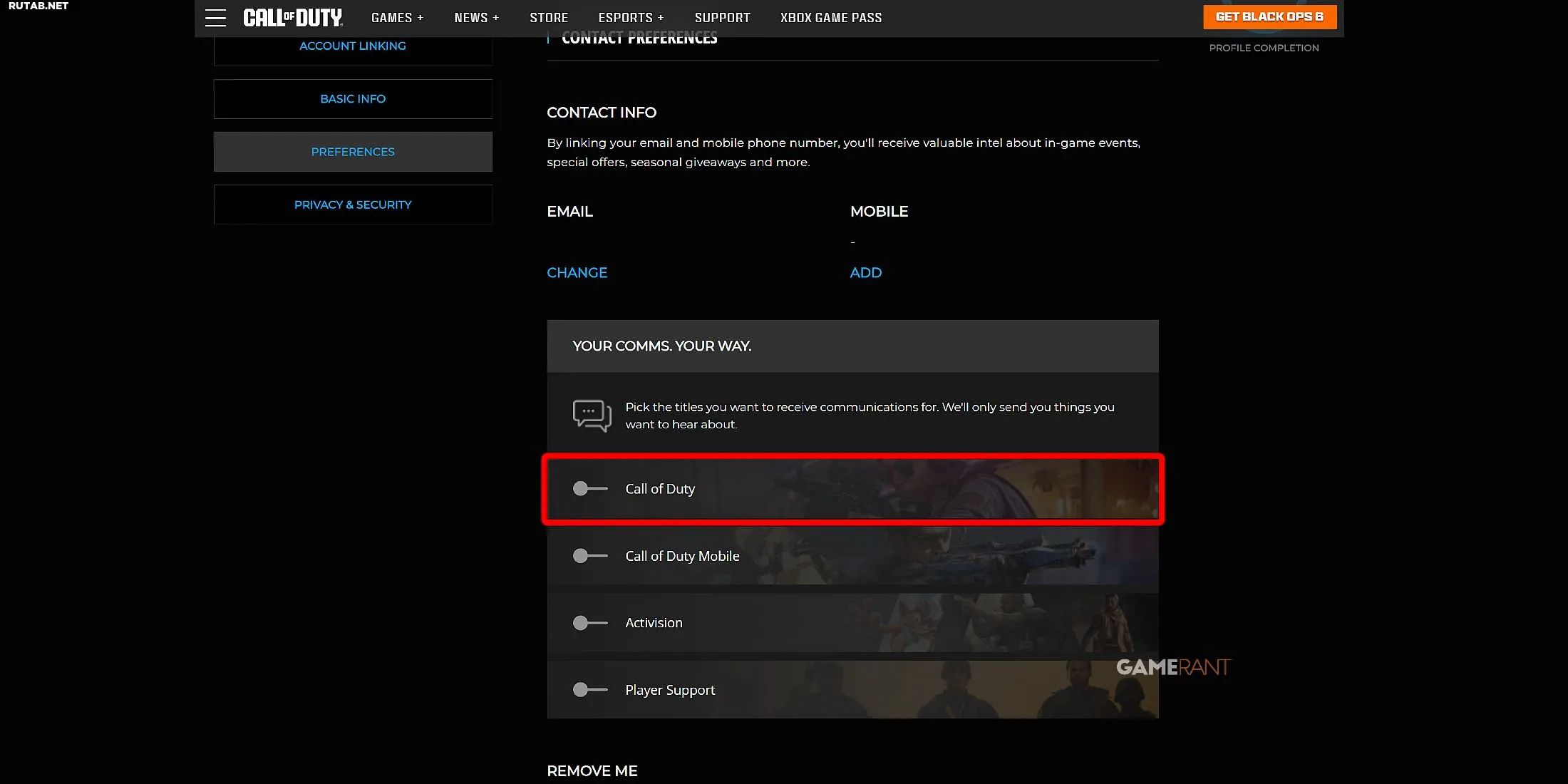Image resolution: width=1568 pixels, height=784 pixels.
Task: Click the Contact Info heading
Action: (x=602, y=113)
